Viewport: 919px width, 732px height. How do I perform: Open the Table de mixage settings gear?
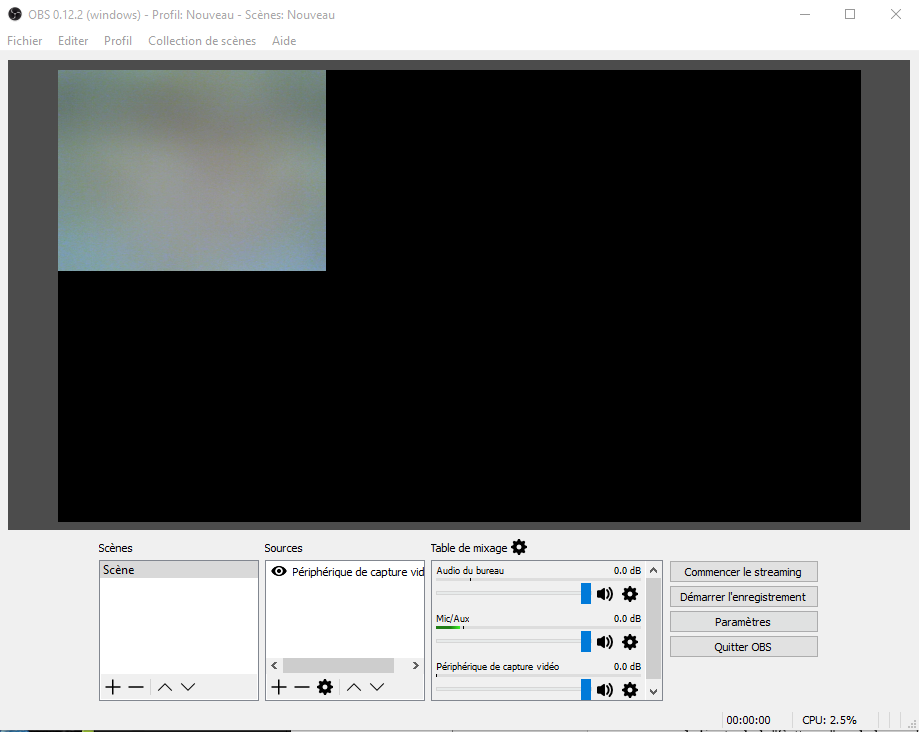519,547
